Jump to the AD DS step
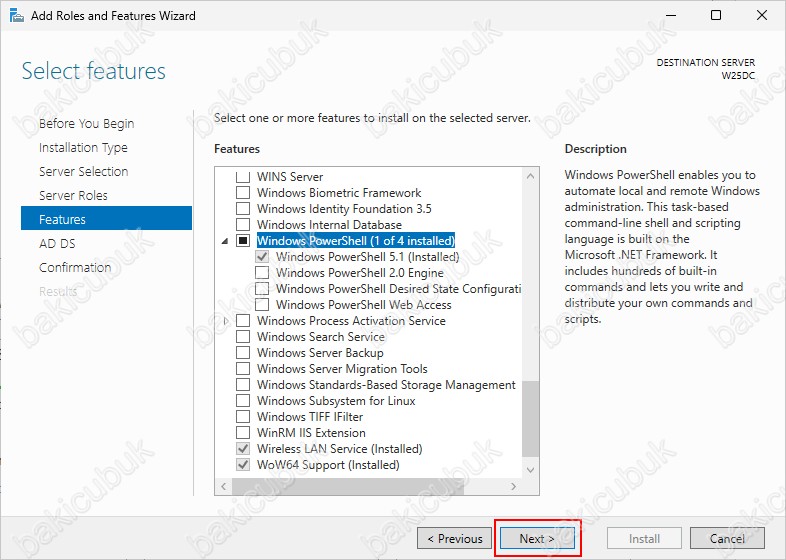 click(x=57, y=244)
